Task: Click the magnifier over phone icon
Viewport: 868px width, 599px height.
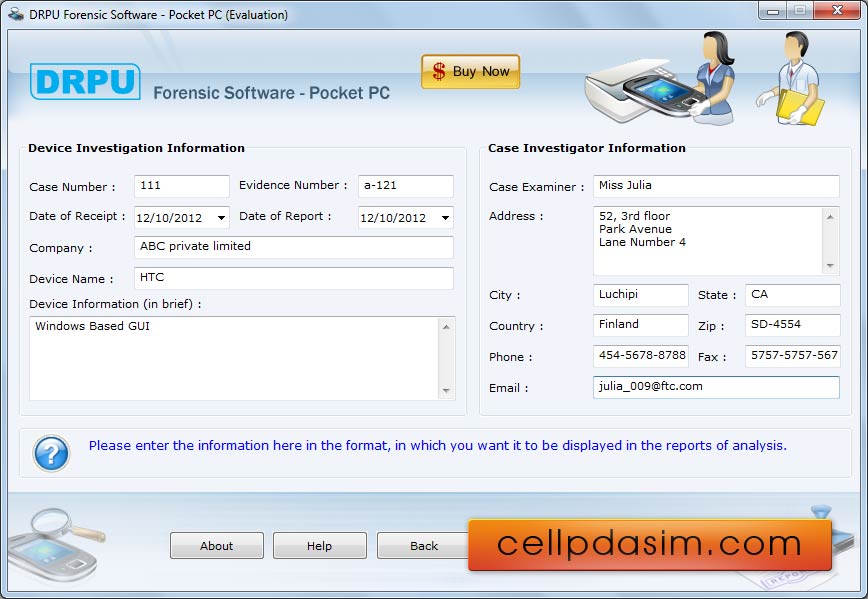Action: (56, 547)
